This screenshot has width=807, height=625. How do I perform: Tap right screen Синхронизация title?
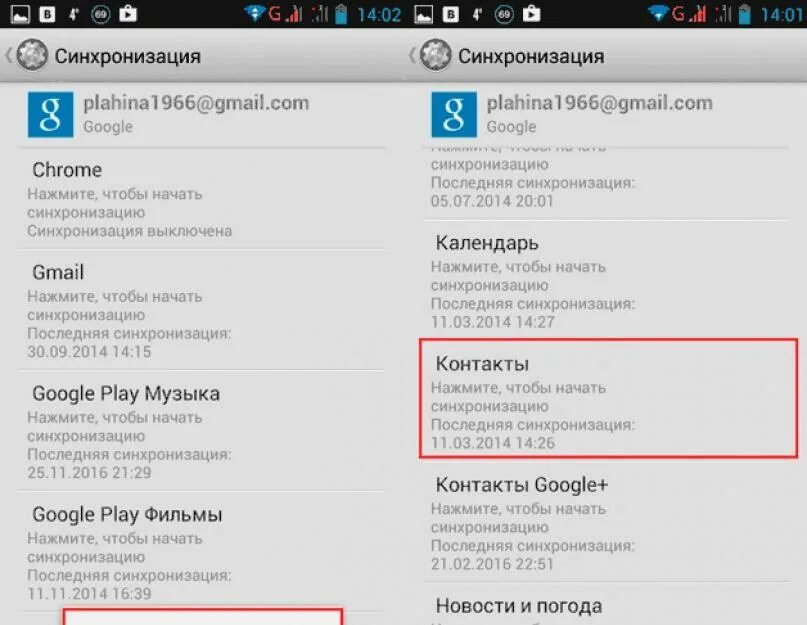[x=531, y=56]
